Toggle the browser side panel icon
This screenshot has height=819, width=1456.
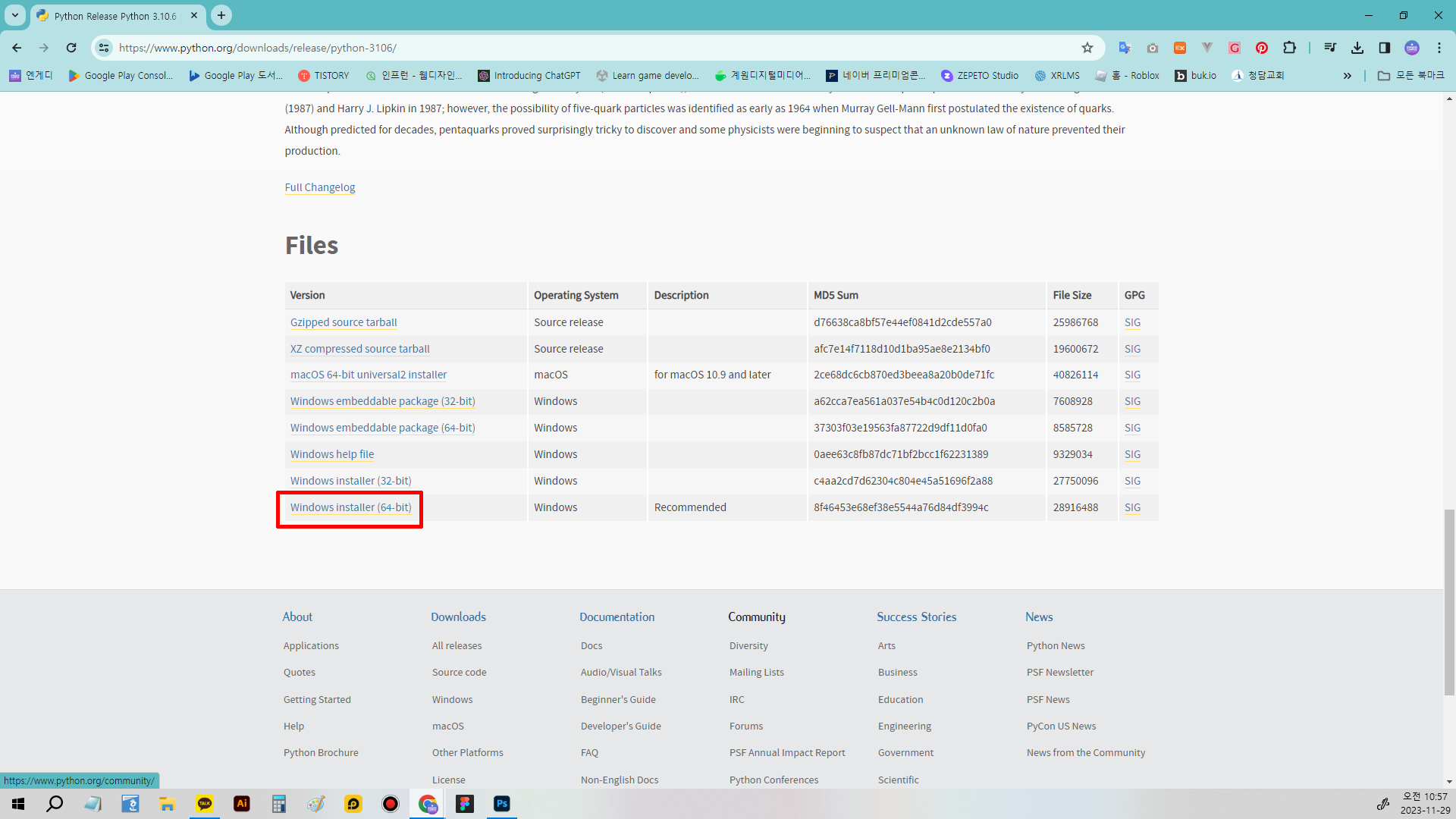click(x=1385, y=48)
